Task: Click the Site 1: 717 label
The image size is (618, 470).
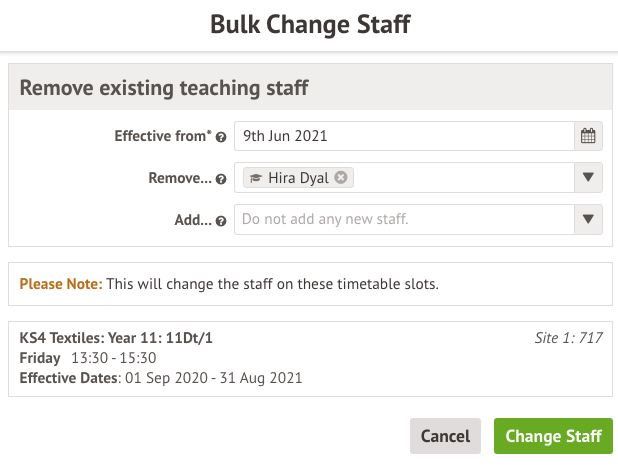Action: (x=569, y=338)
